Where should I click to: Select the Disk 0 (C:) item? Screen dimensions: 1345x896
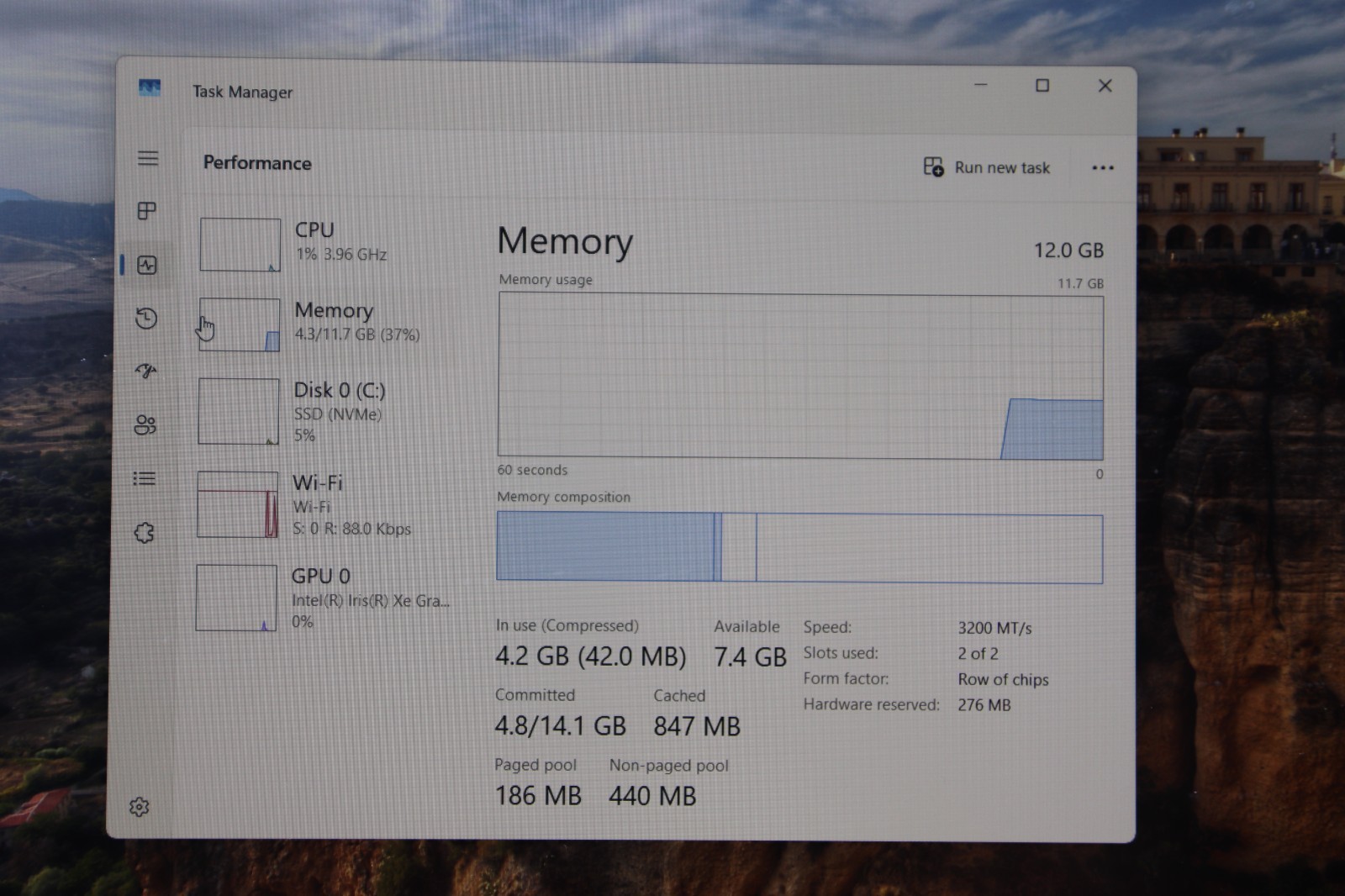(x=328, y=411)
